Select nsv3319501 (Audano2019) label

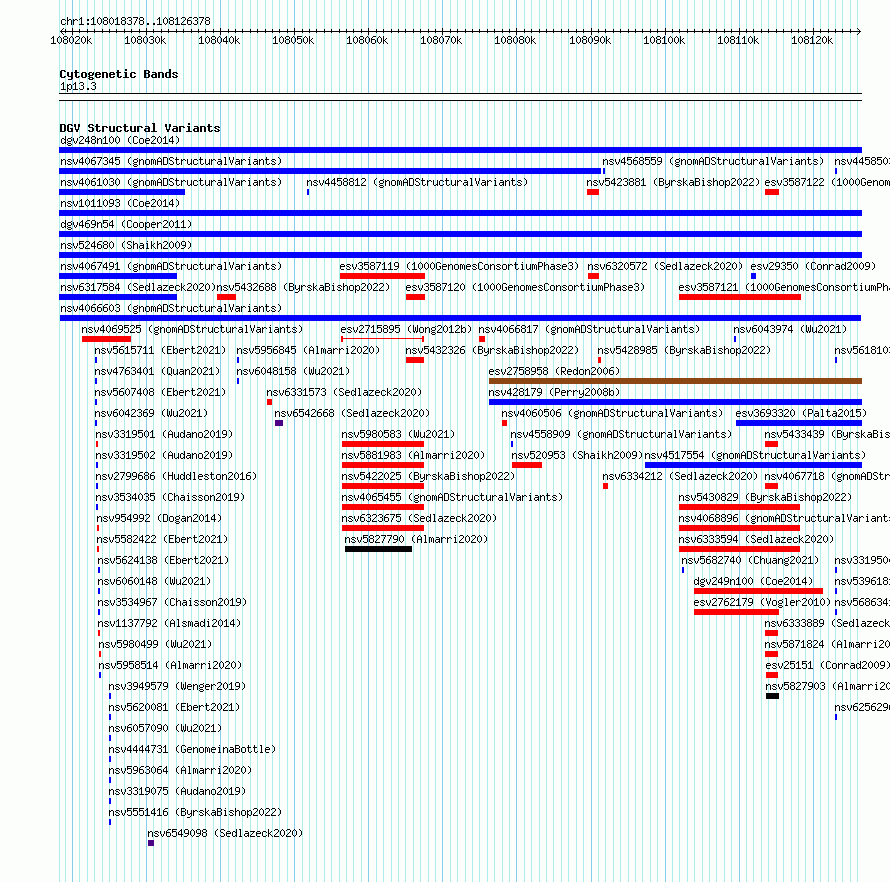point(165,434)
